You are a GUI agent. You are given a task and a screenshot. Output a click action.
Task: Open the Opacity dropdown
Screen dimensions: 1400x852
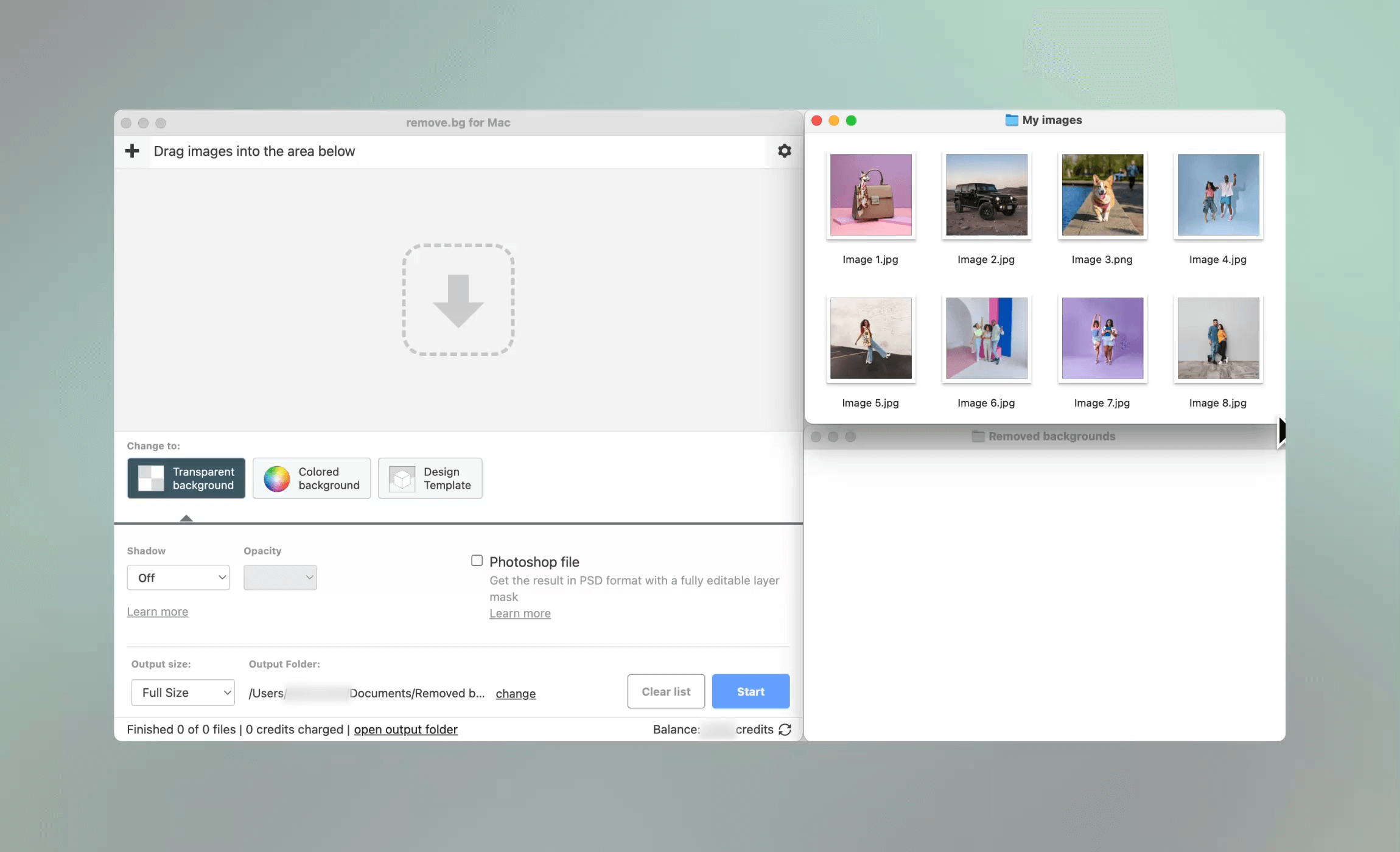[x=280, y=578]
